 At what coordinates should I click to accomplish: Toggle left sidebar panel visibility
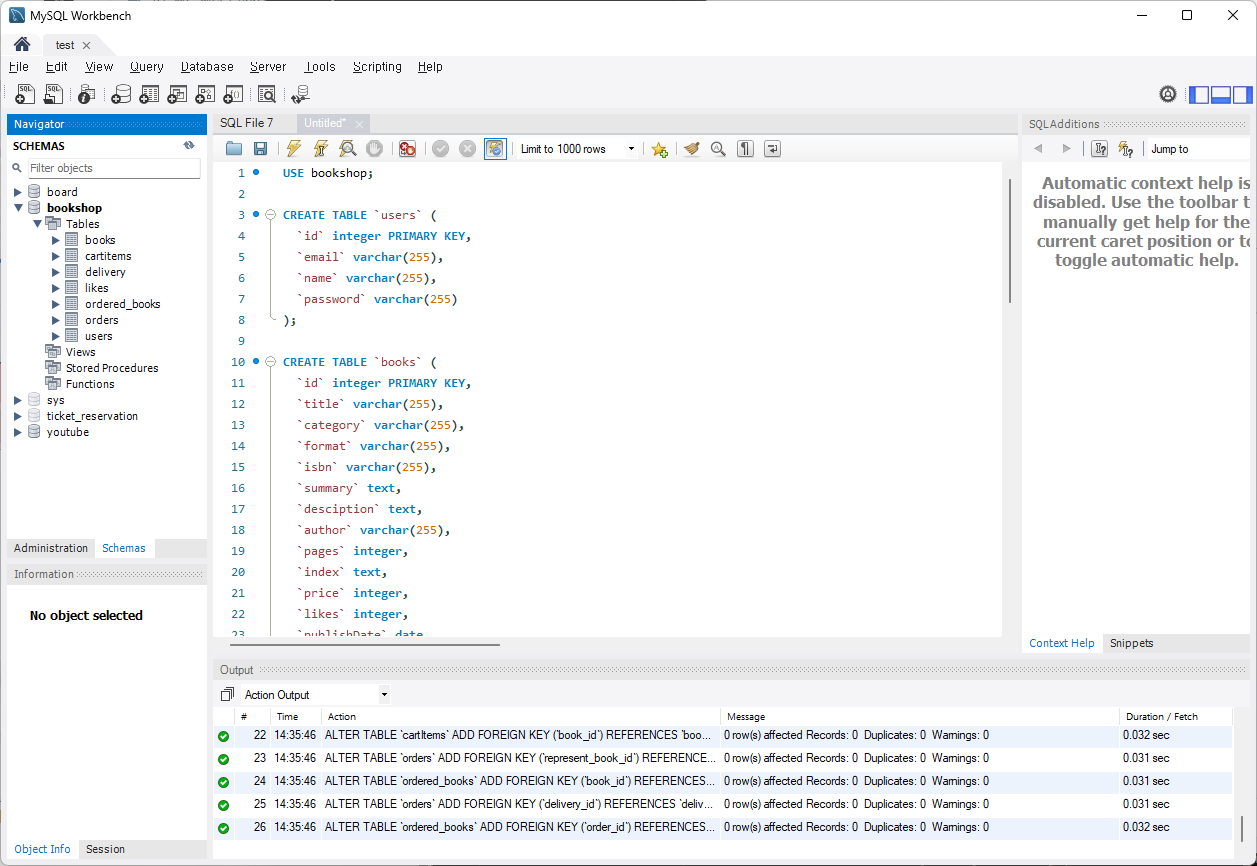coord(1198,95)
